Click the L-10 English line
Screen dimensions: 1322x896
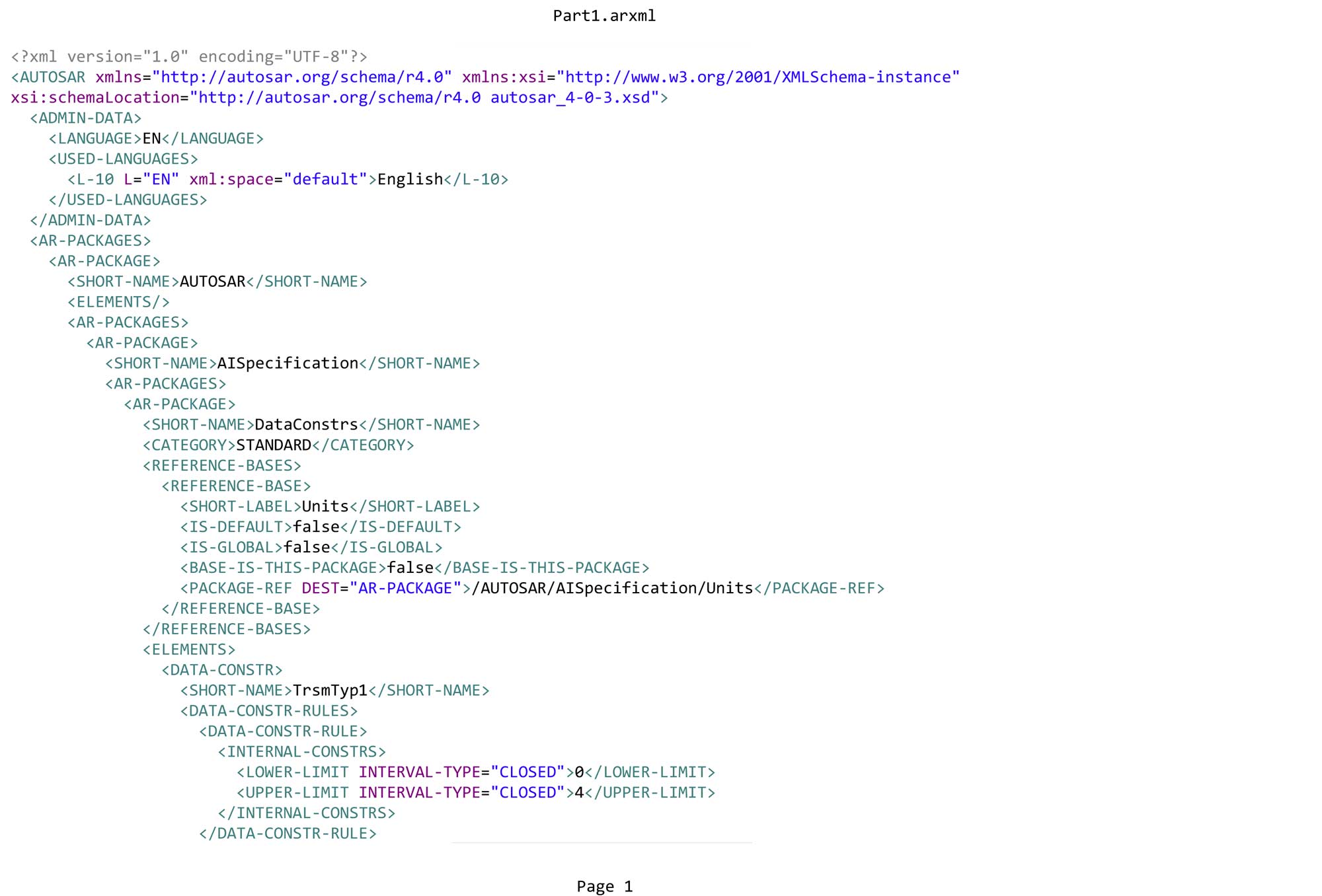click(288, 180)
